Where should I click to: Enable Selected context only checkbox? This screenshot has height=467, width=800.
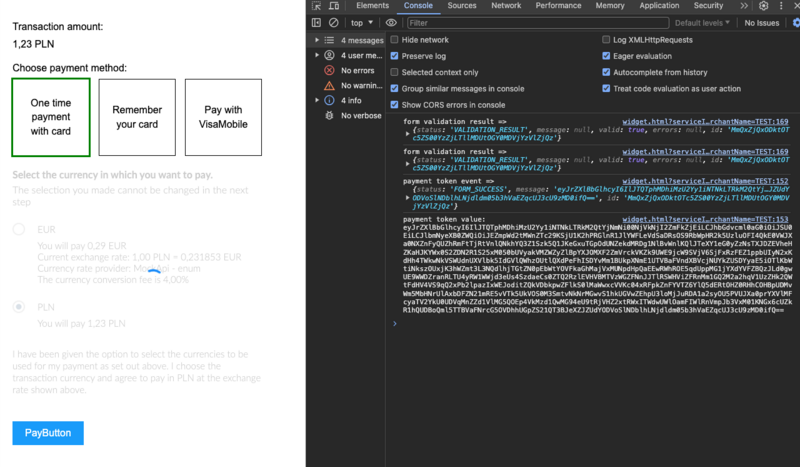394,72
